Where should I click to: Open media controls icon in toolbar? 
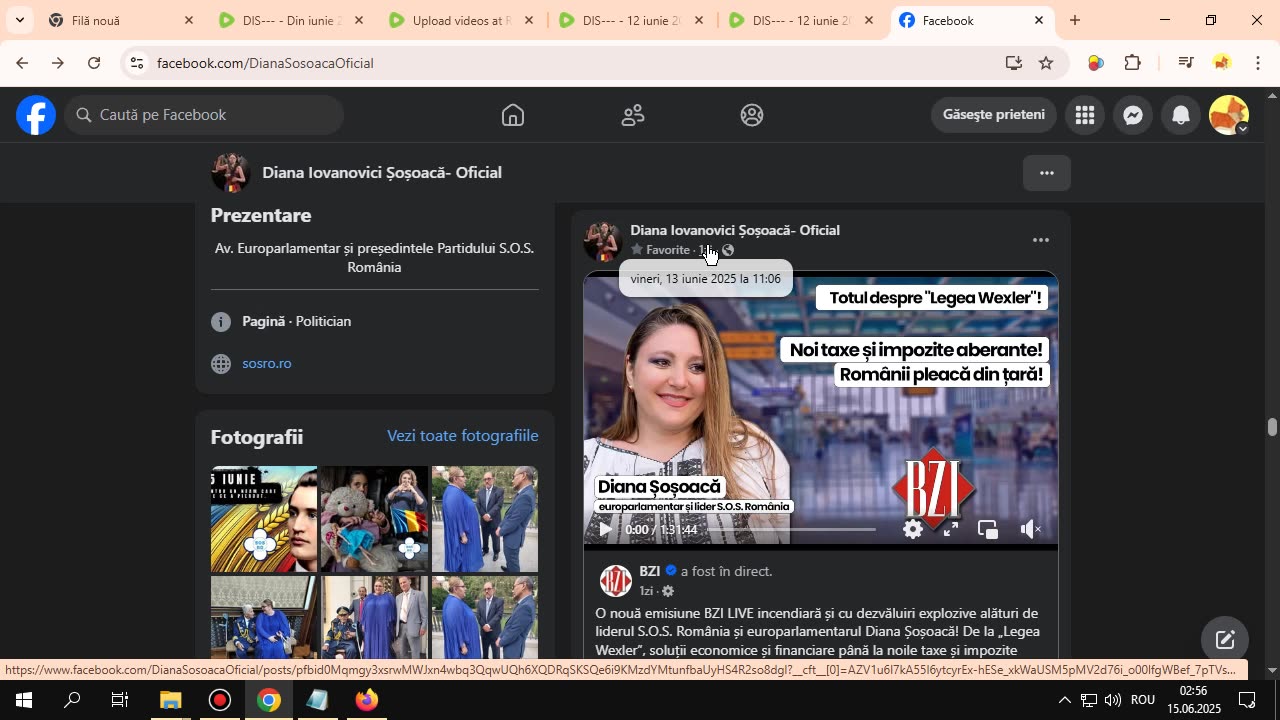click(1186, 63)
